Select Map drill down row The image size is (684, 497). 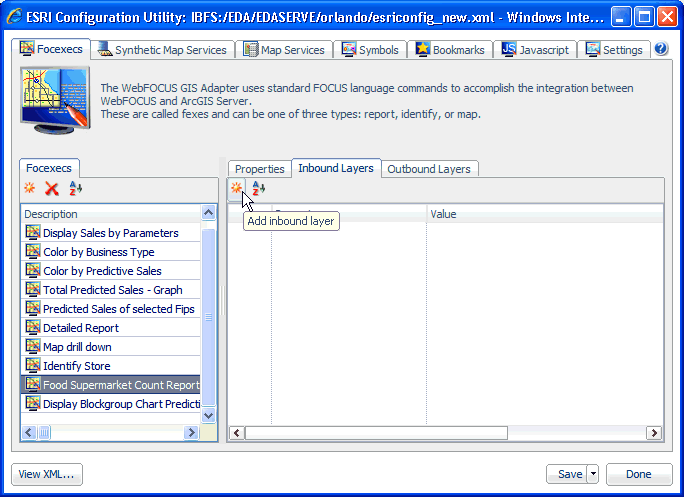point(111,346)
